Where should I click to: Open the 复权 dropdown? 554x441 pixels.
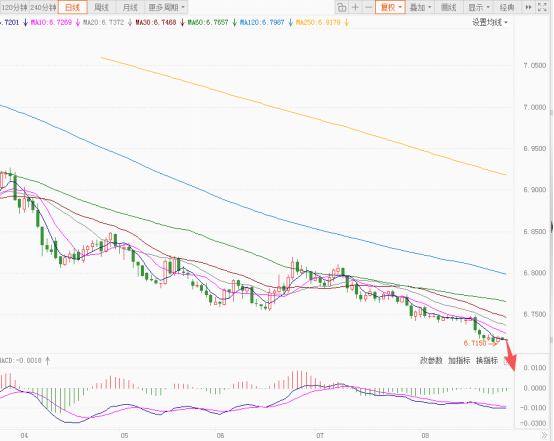click(390, 7)
